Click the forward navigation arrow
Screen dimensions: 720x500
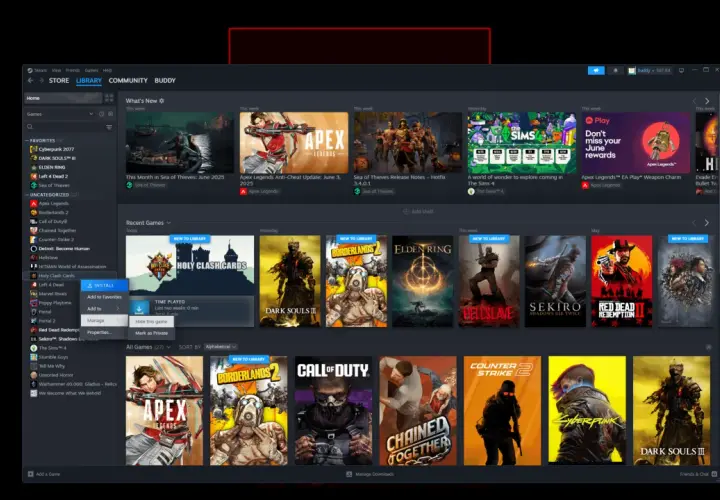41,80
